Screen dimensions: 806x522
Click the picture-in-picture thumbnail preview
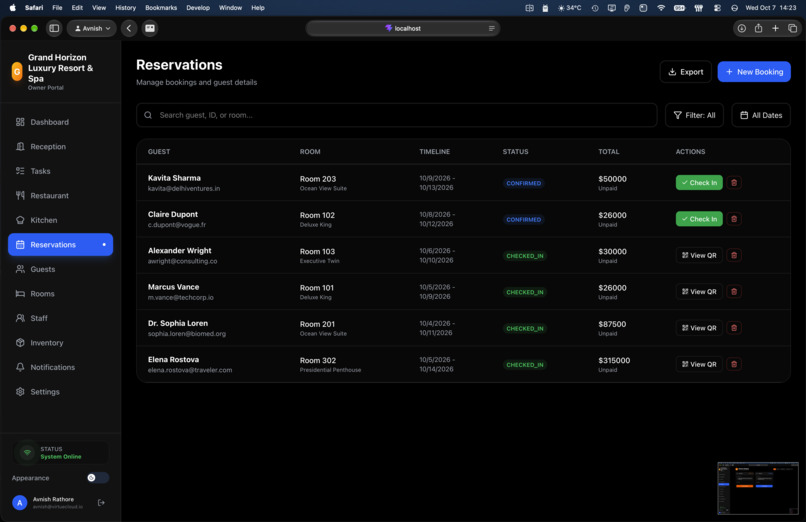pos(758,488)
